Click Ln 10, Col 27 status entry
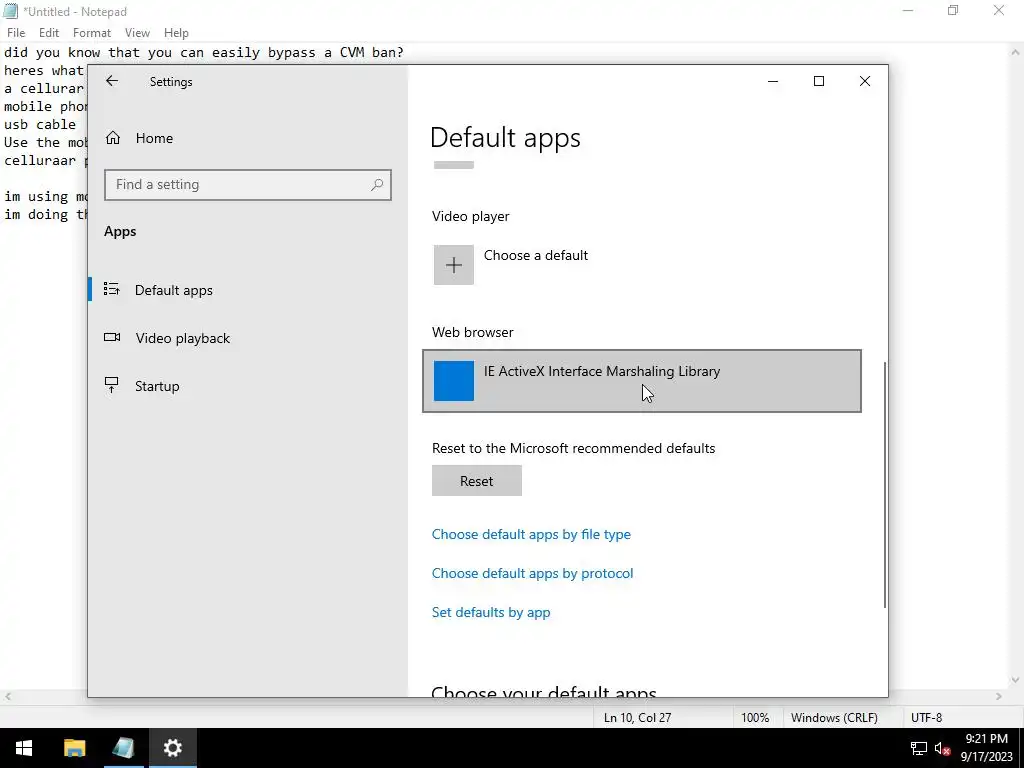 pos(637,718)
